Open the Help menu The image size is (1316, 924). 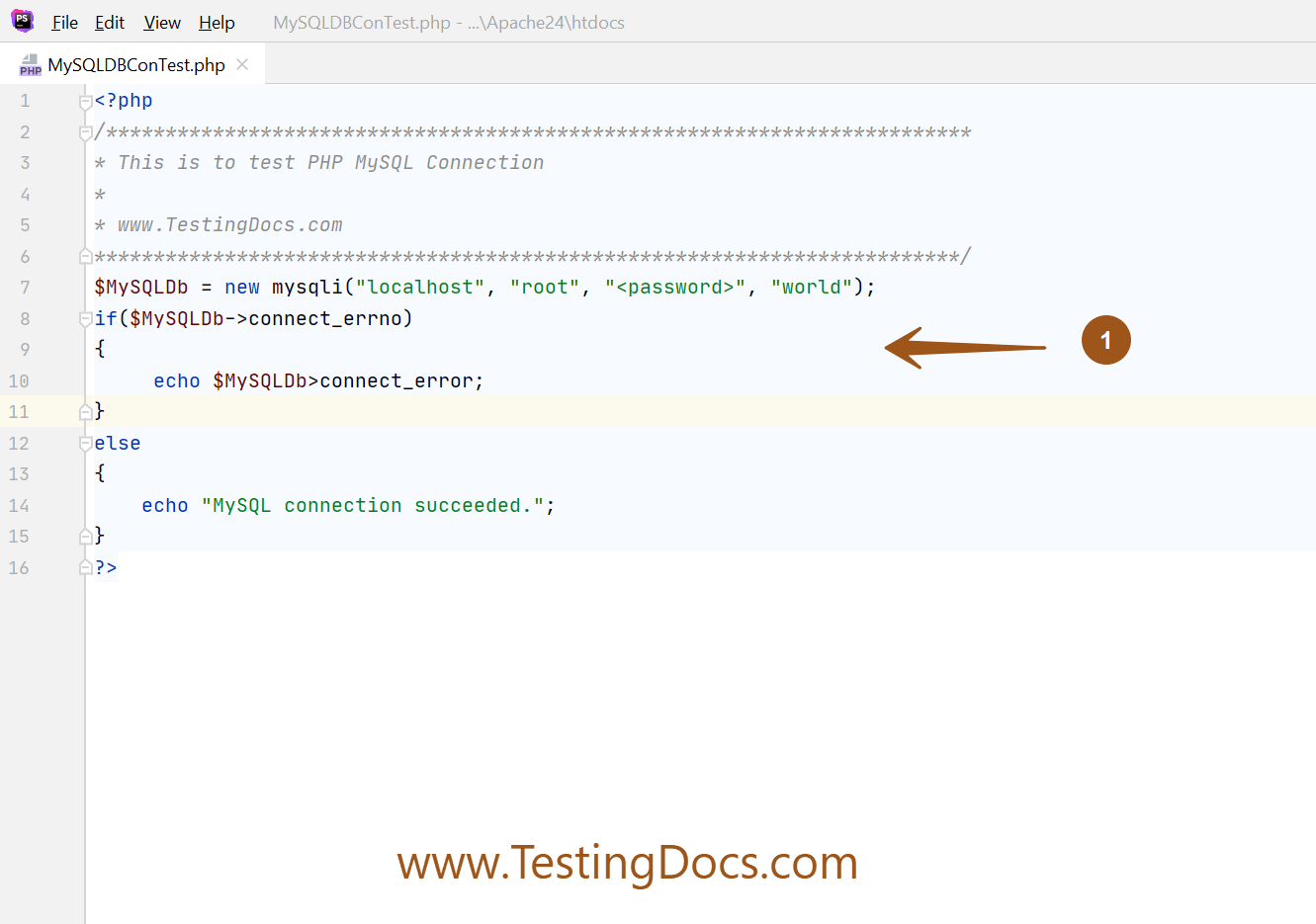point(216,22)
